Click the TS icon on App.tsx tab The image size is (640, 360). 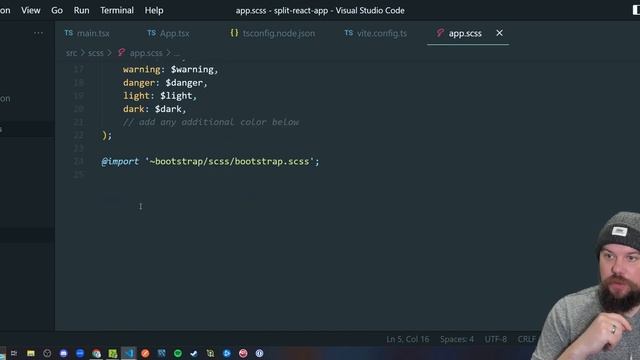click(x=151, y=33)
